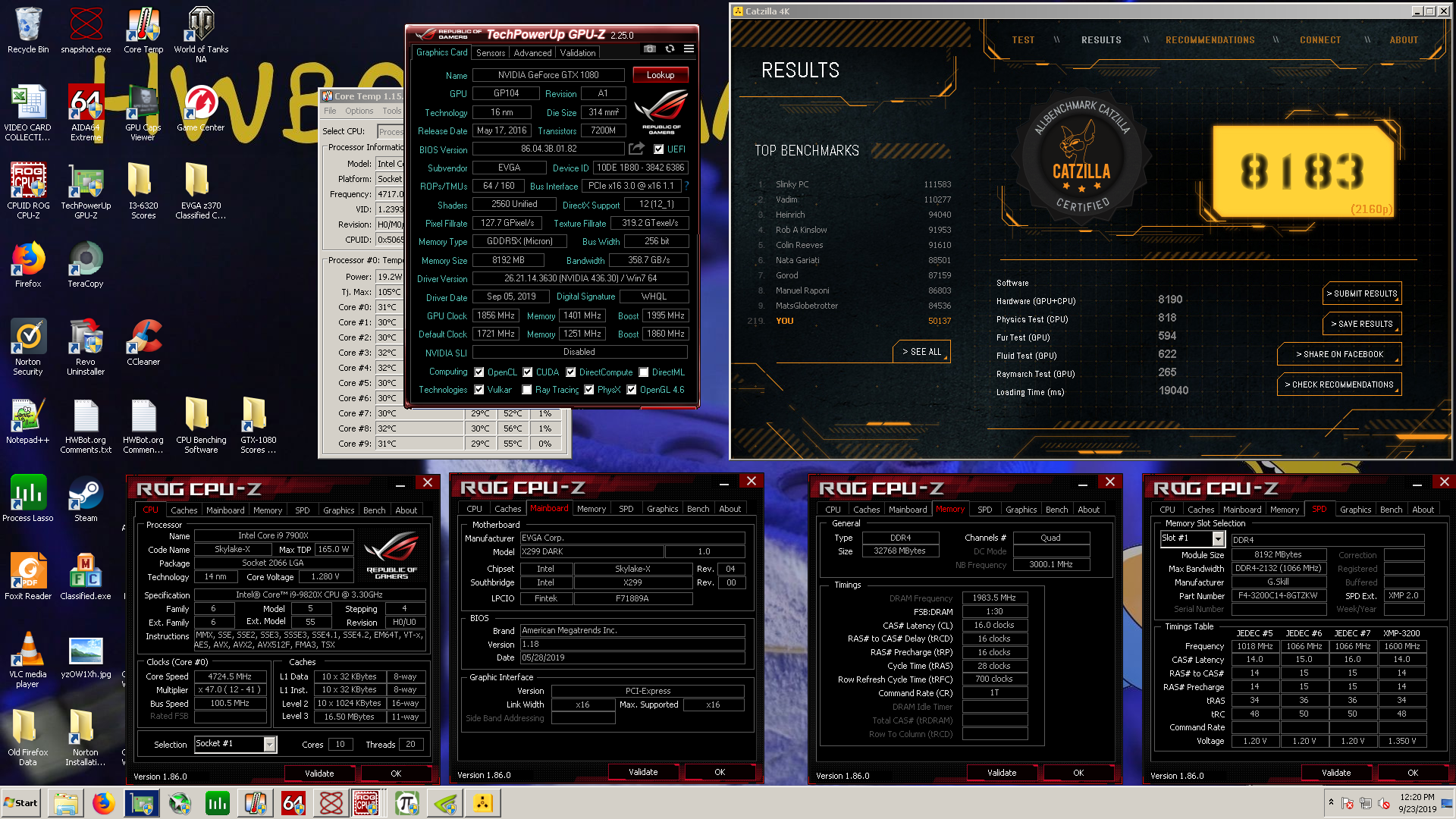Expand hidden system tray icons arrow
The image size is (1456, 819).
pyautogui.click(x=1331, y=802)
